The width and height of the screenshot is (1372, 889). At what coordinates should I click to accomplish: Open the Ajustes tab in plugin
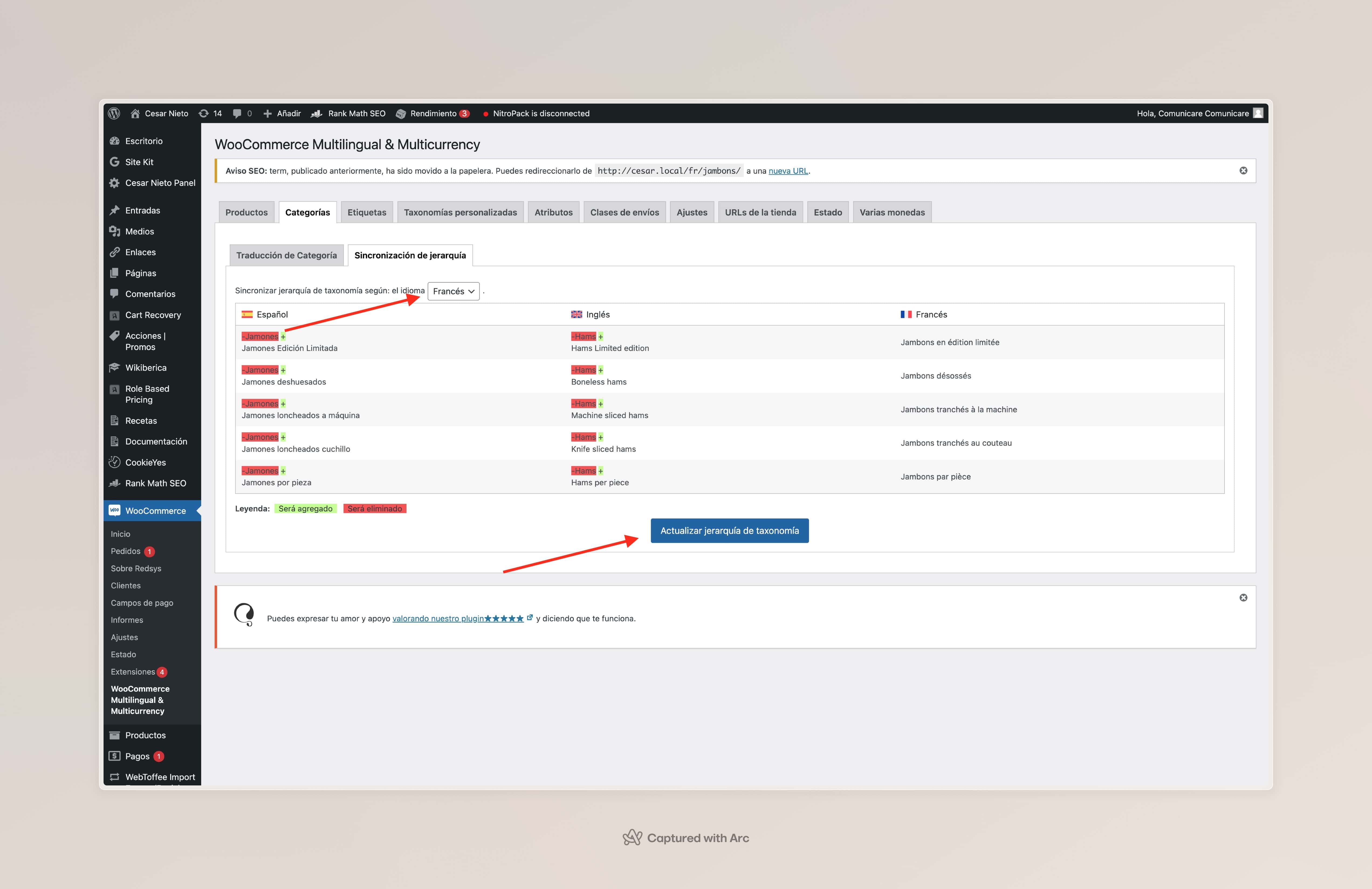tap(692, 212)
